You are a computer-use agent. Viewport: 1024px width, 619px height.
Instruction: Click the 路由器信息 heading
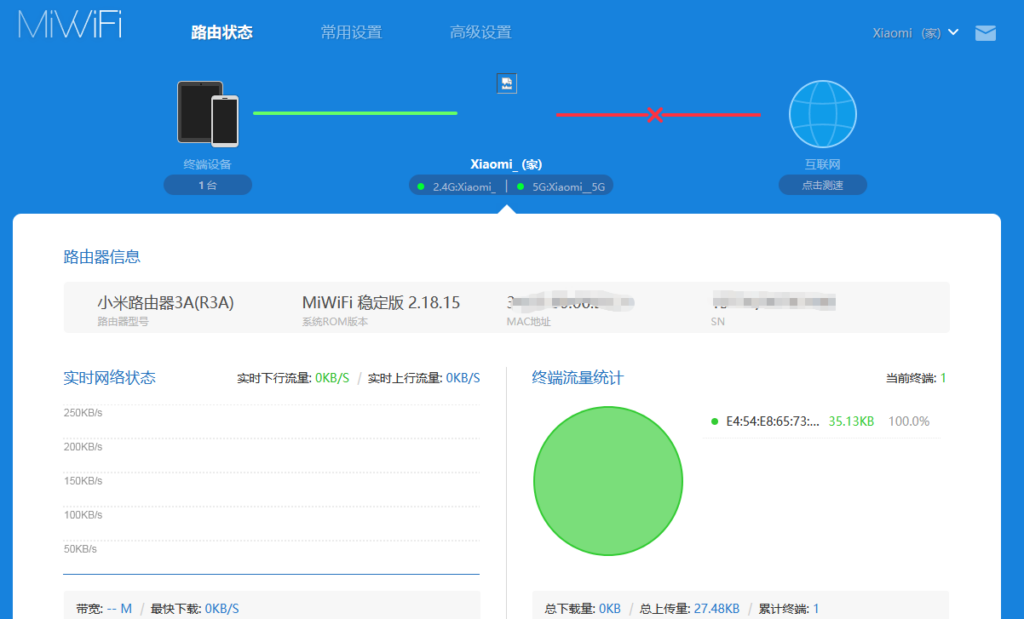(x=102, y=257)
